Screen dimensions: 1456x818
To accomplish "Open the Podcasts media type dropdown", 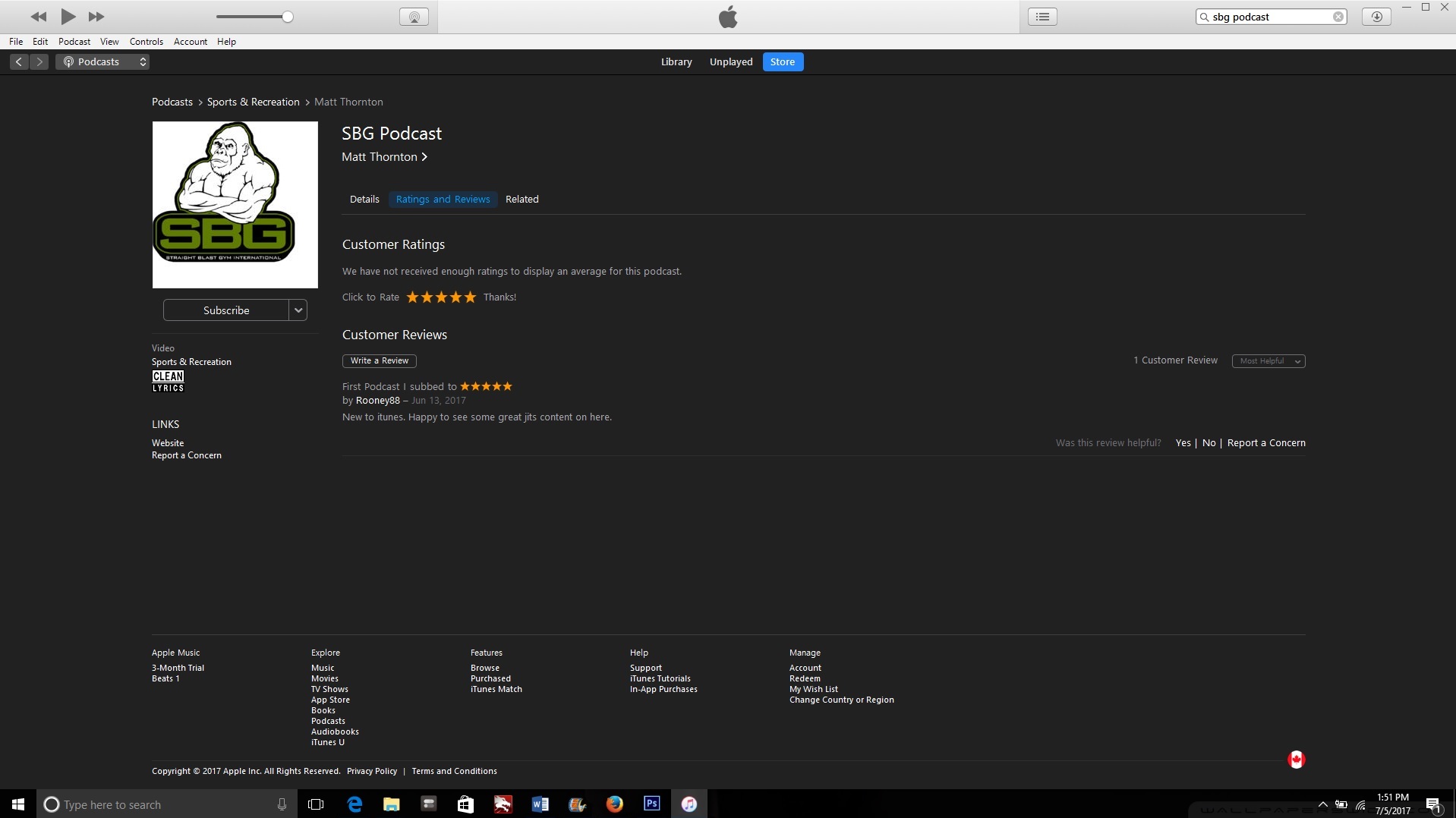I will [x=102, y=61].
